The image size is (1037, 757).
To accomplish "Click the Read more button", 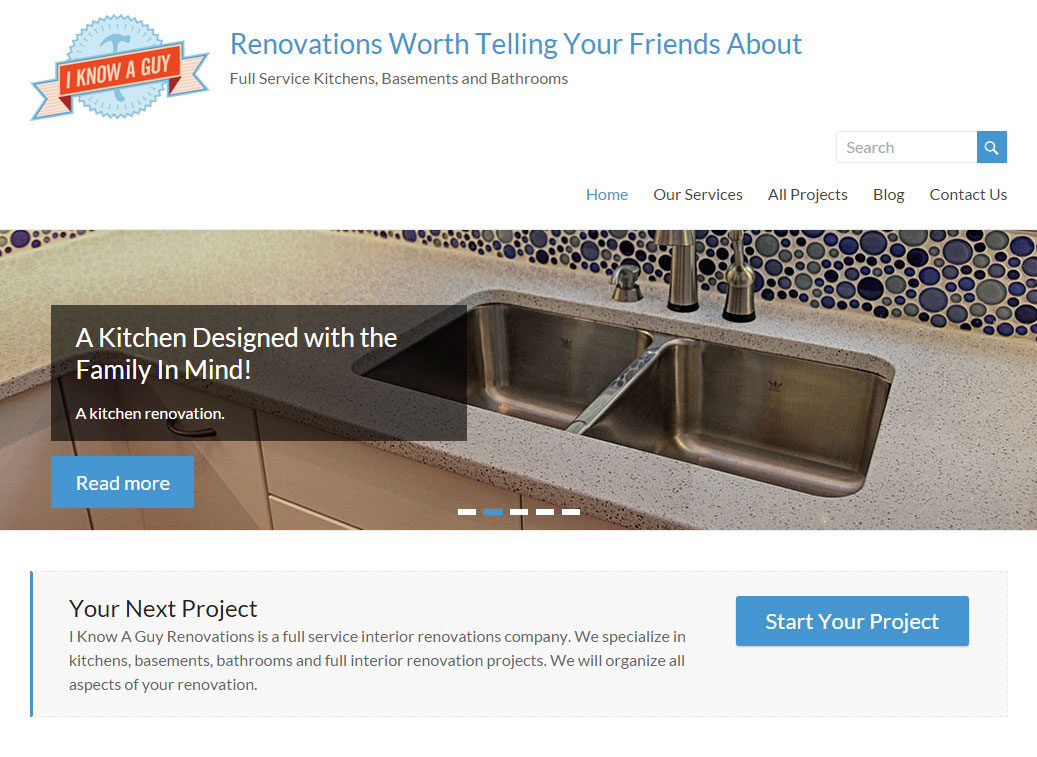I will click(122, 483).
